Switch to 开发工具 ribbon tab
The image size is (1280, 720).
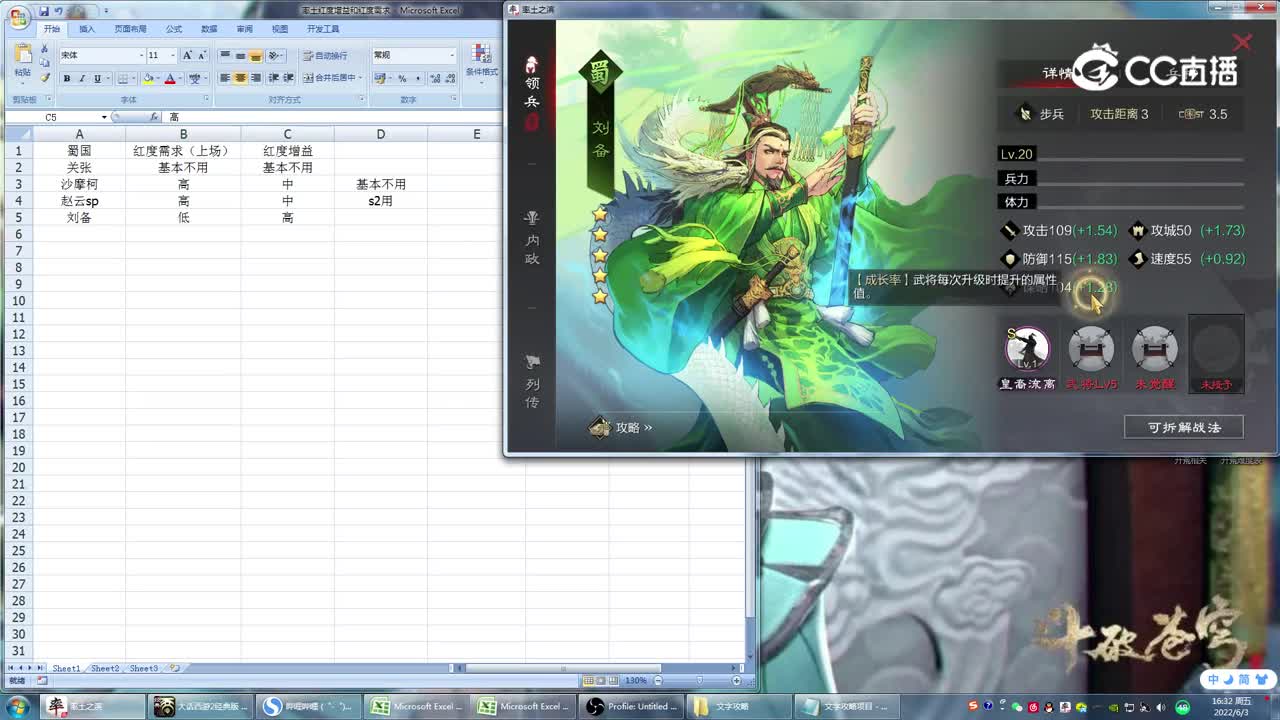323,29
